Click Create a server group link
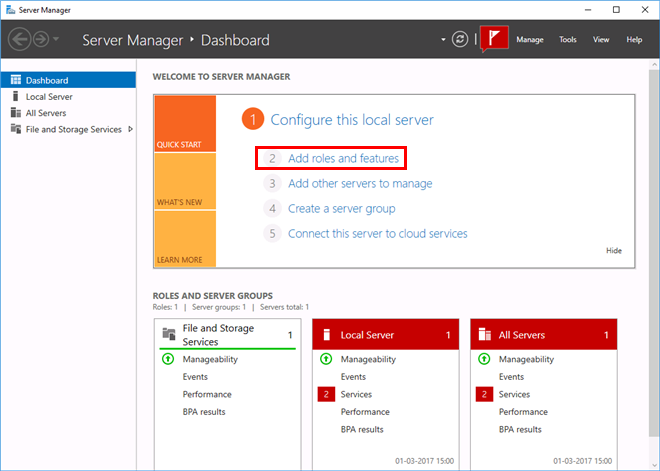The image size is (660, 471). pos(341,209)
